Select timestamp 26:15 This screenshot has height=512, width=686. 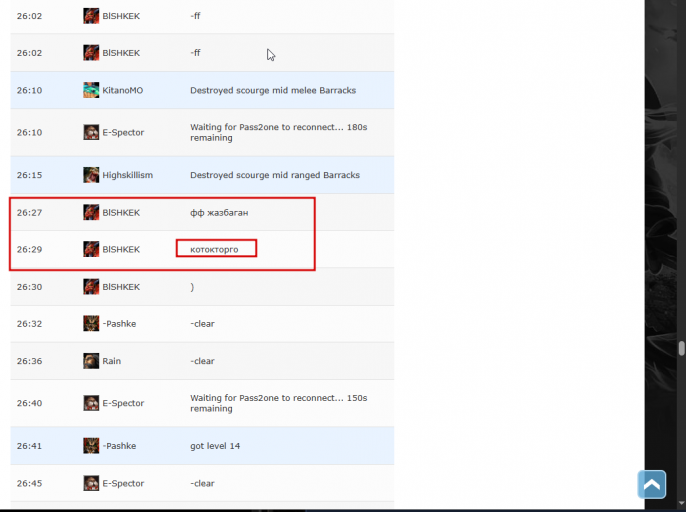point(29,175)
